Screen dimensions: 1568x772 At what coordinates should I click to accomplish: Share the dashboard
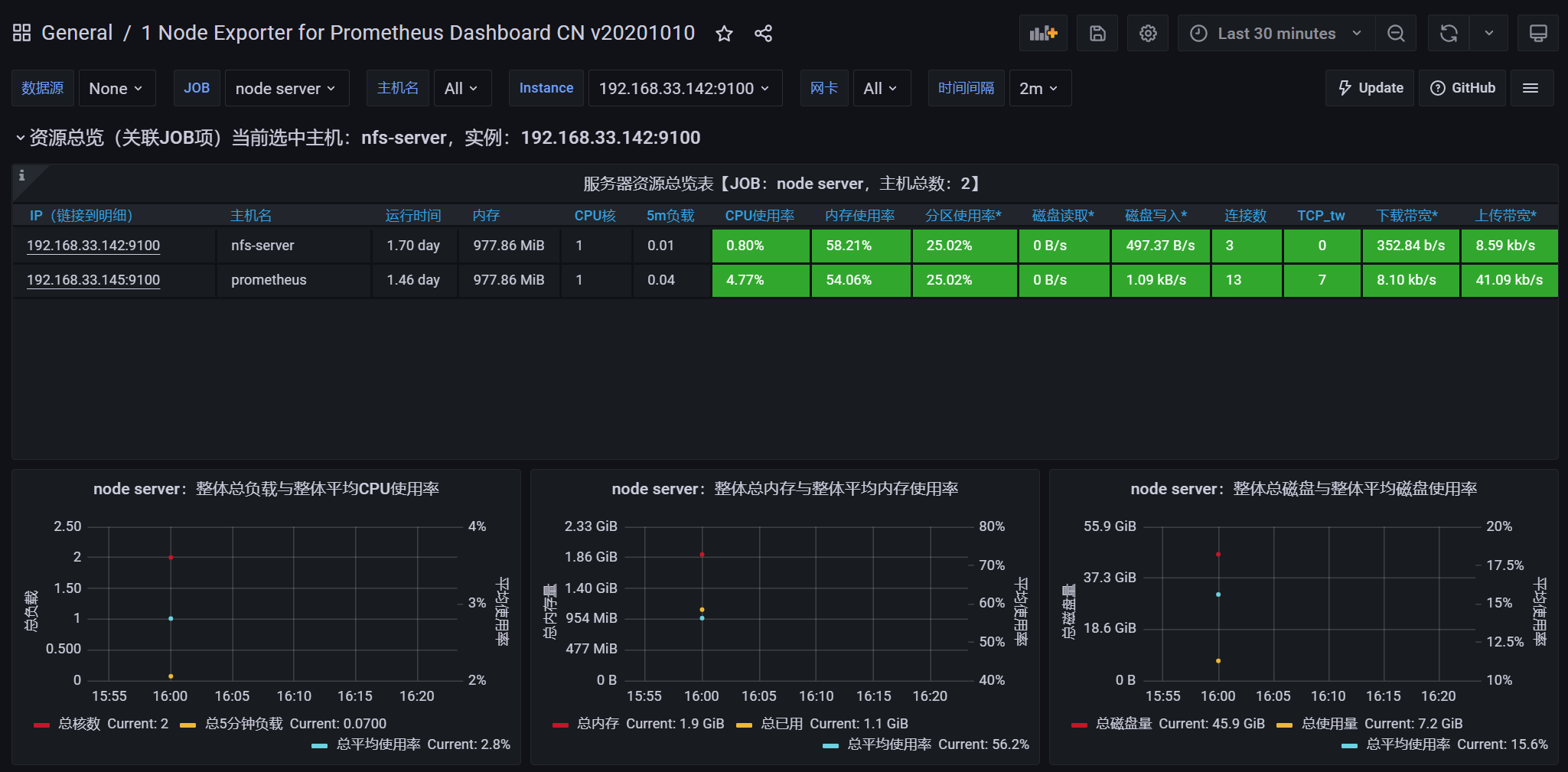pyautogui.click(x=763, y=33)
